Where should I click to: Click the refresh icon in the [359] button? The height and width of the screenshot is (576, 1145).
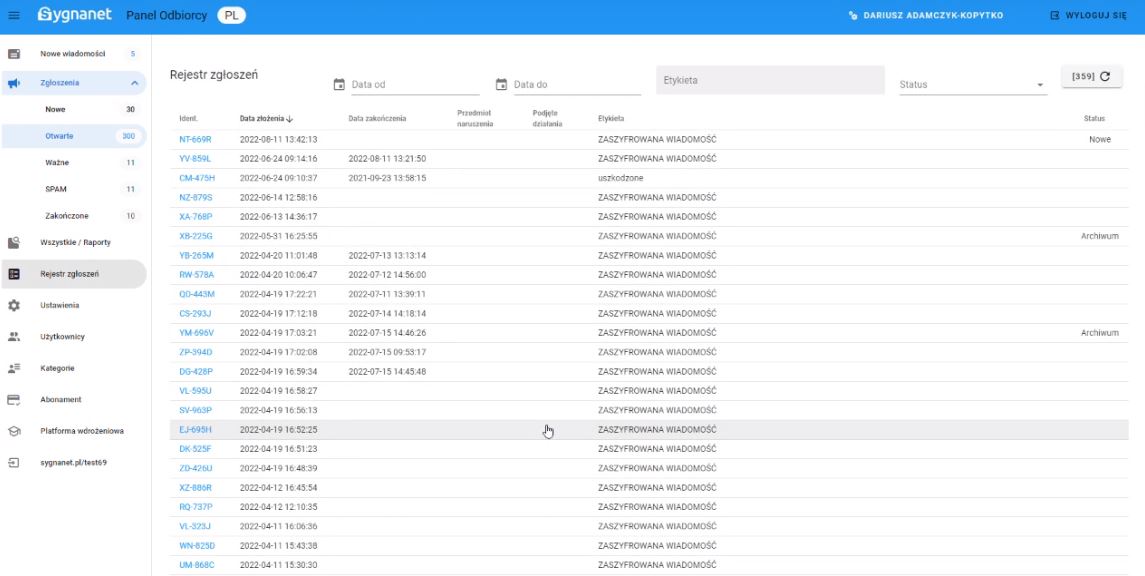(x=1105, y=76)
